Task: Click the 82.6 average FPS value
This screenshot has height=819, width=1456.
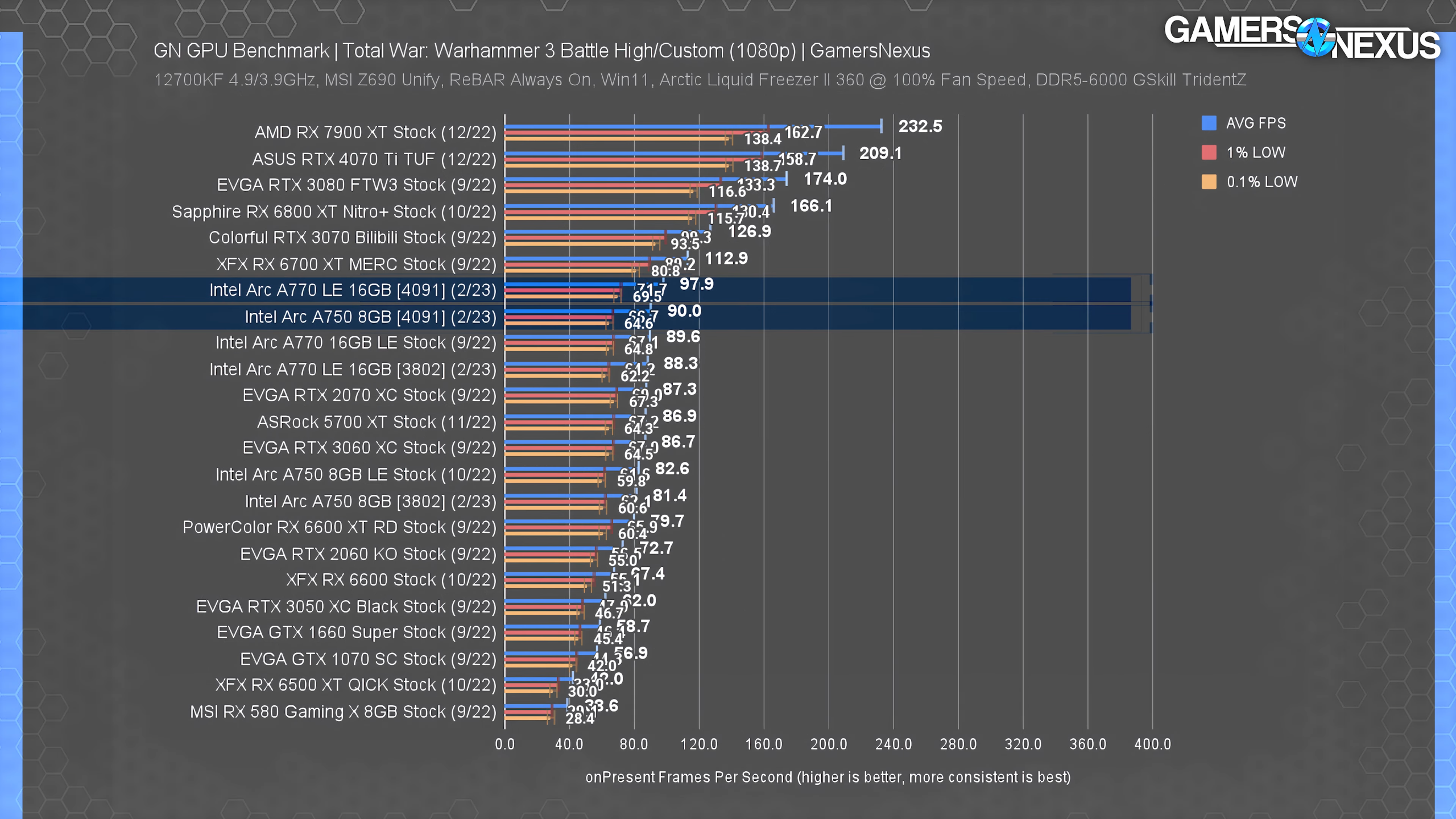Action: point(672,469)
